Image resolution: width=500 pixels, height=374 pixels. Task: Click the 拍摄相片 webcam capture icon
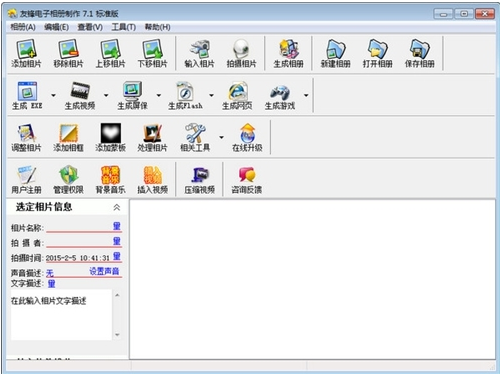241,53
